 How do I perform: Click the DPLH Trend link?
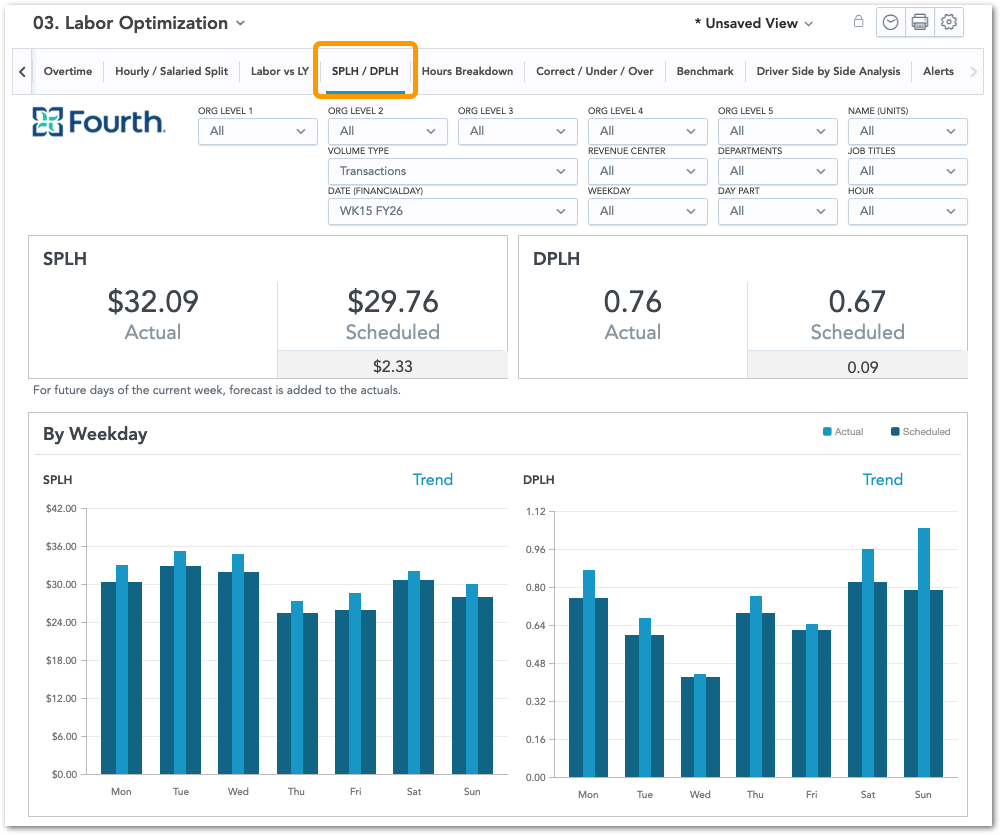click(882, 480)
